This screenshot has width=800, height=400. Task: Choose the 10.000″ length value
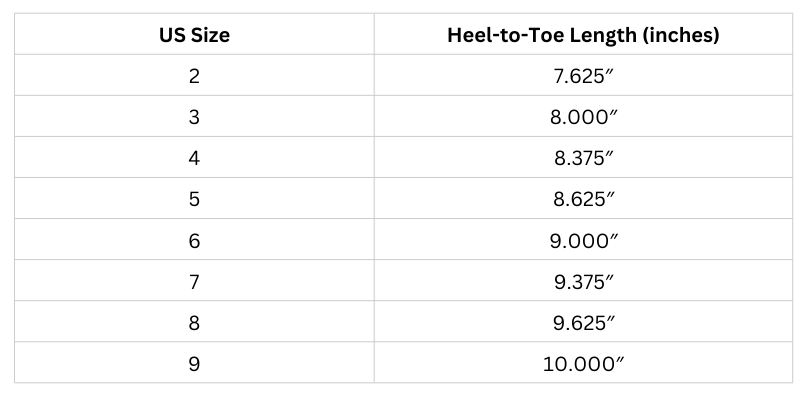(582, 363)
